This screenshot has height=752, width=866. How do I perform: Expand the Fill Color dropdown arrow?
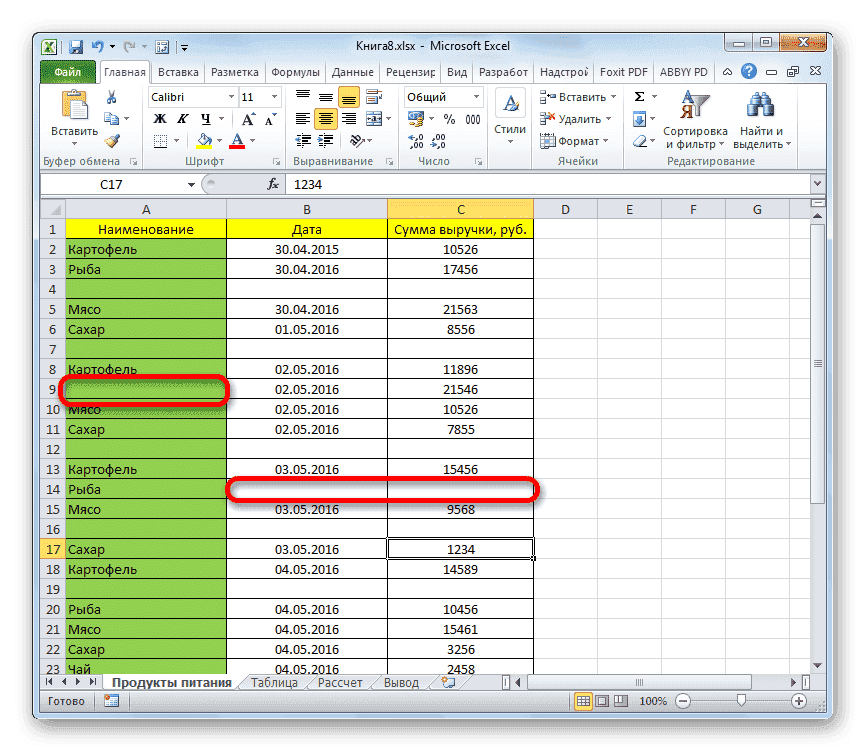click(219, 140)
